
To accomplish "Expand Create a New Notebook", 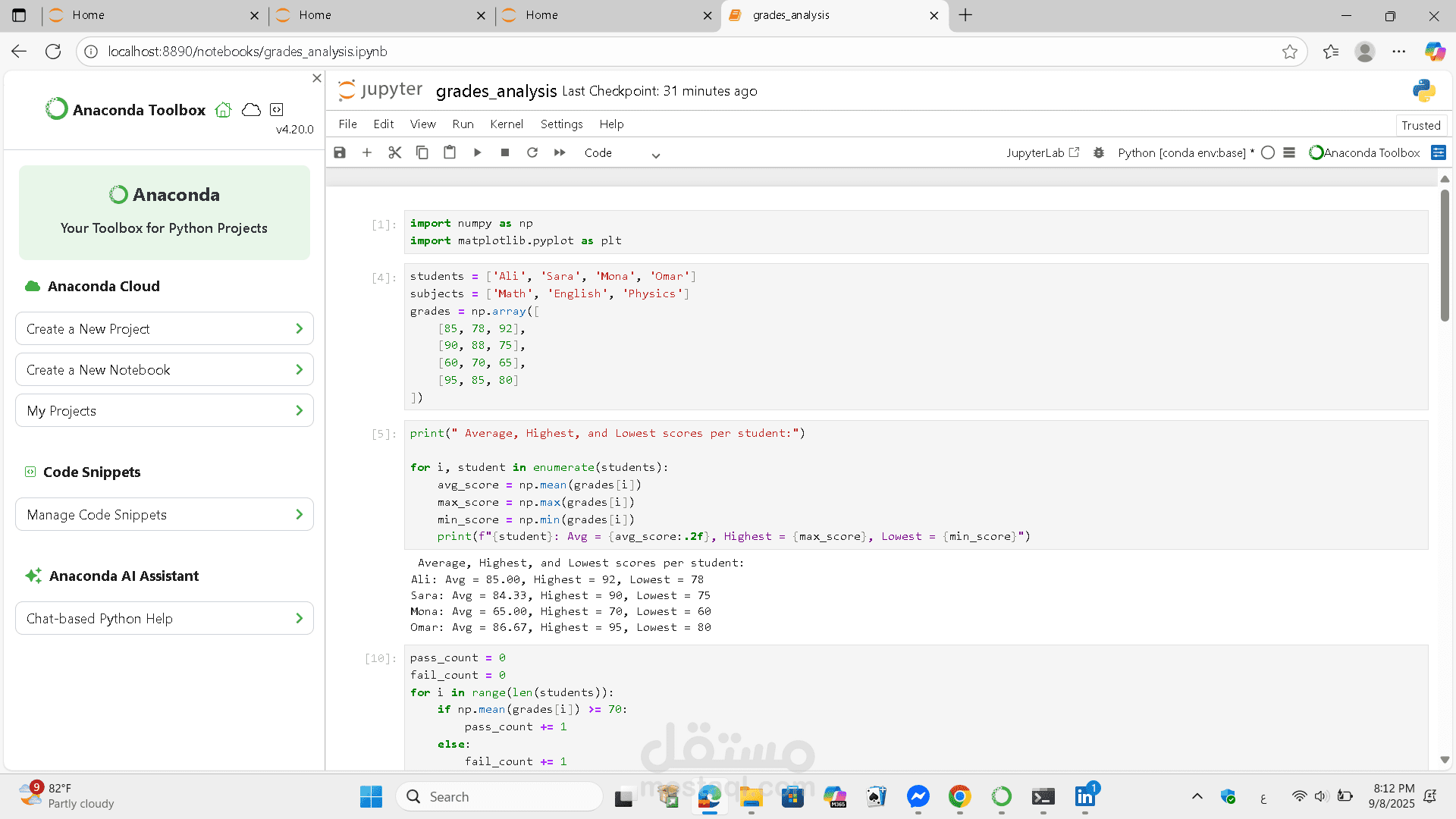I will pyautogui.click(x=165, y=370).
